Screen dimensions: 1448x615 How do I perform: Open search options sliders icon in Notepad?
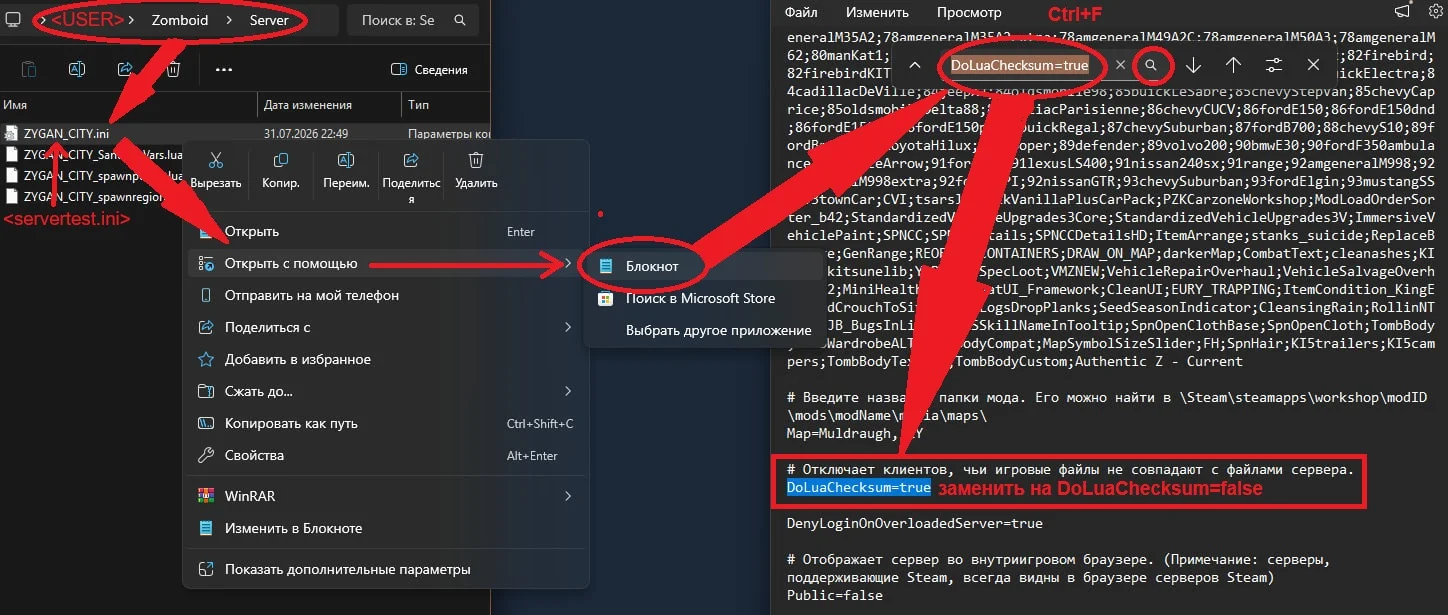(1273, 65)
